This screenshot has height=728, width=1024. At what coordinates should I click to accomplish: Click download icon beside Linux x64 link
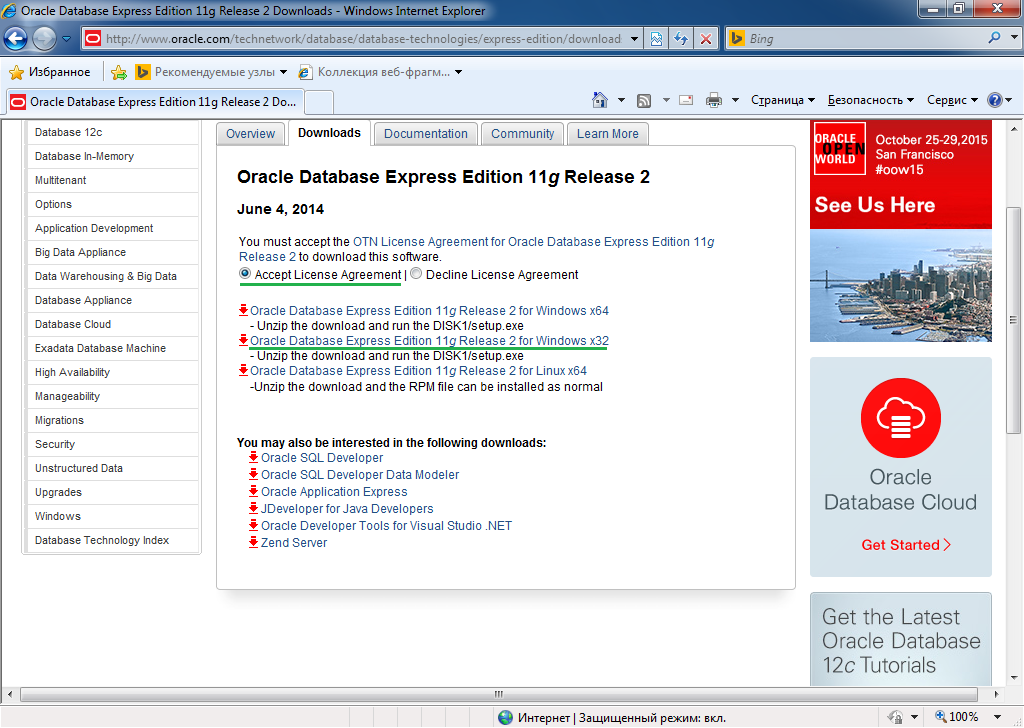(244, 370)
